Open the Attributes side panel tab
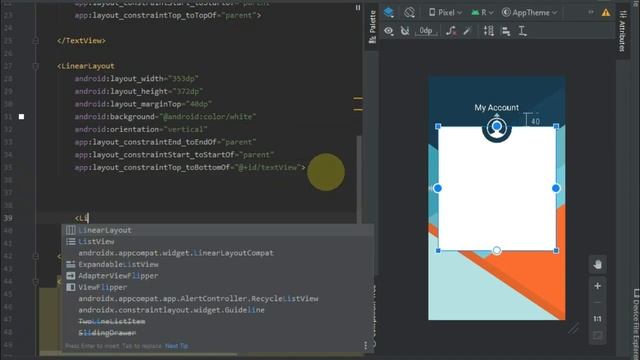 tap(622, 31)
